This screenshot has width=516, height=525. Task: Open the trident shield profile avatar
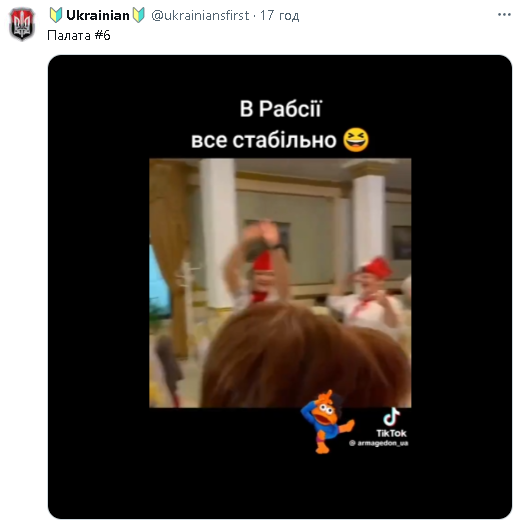click(22, 24)
